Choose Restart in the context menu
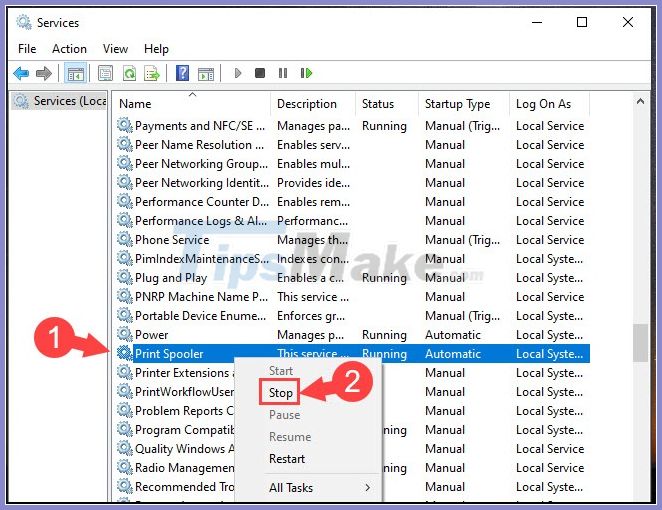This screenshot has height=510, width=662. point(287,458)
